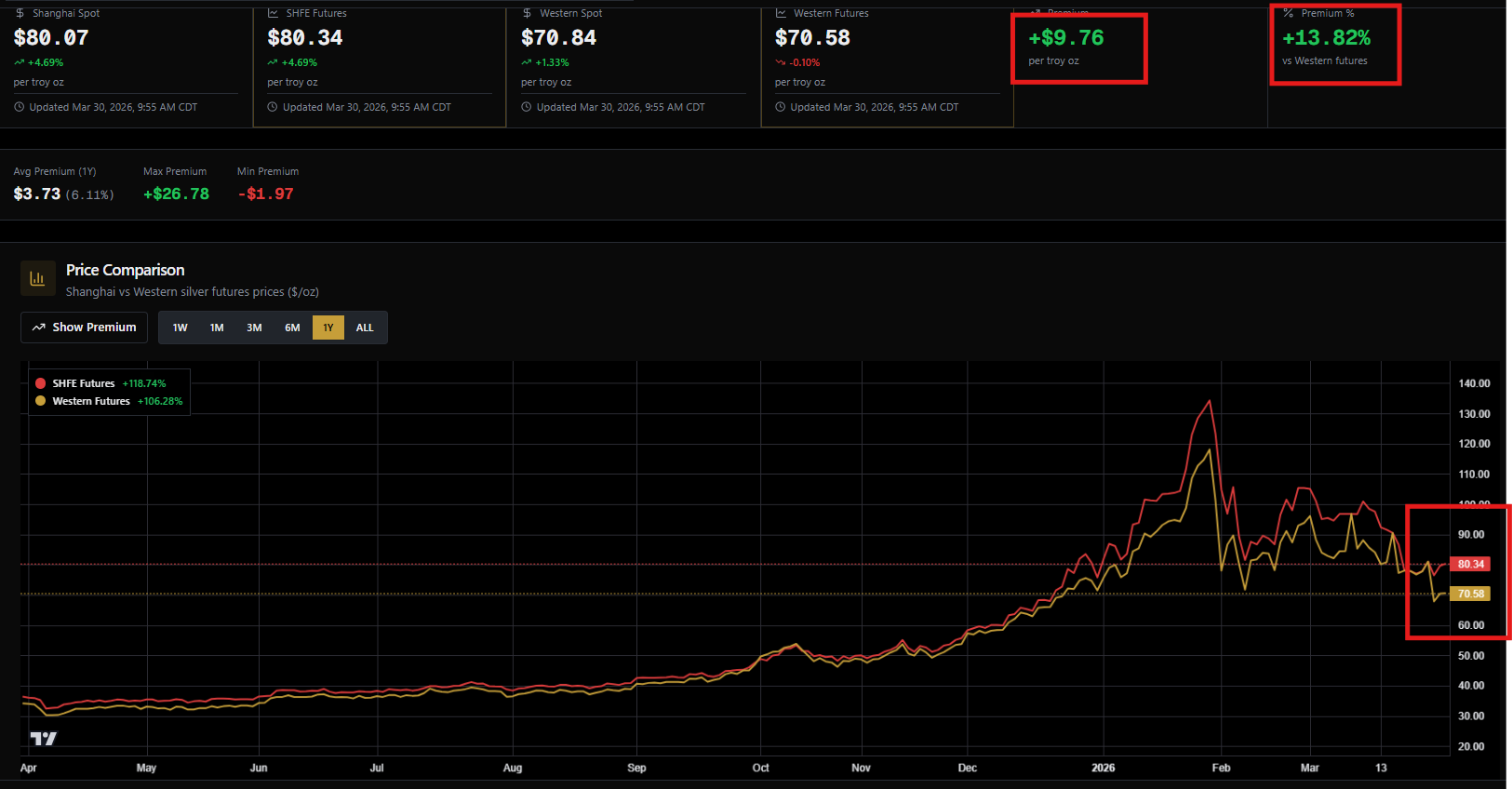Open the TradingView logo on the chart
Image resolution: width=1512 pixels, height=789 pixels.
[x=43, y=739]
